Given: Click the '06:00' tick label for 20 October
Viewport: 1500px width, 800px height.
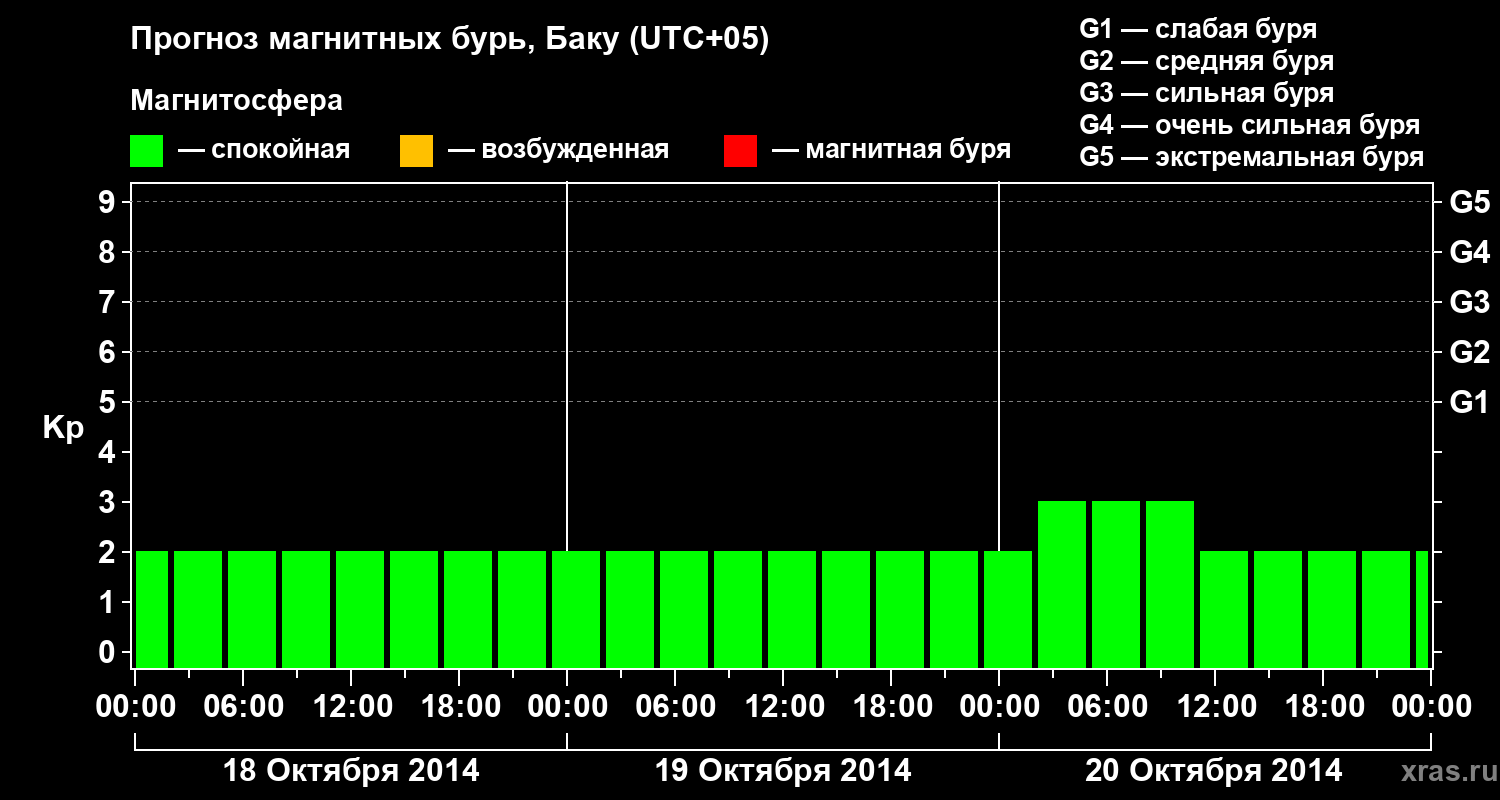Looking at the screenshot, I should point(1107,707).
